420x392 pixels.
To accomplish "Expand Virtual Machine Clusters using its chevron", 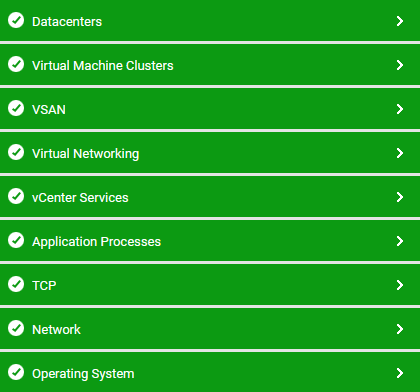I will pos(400,65).
